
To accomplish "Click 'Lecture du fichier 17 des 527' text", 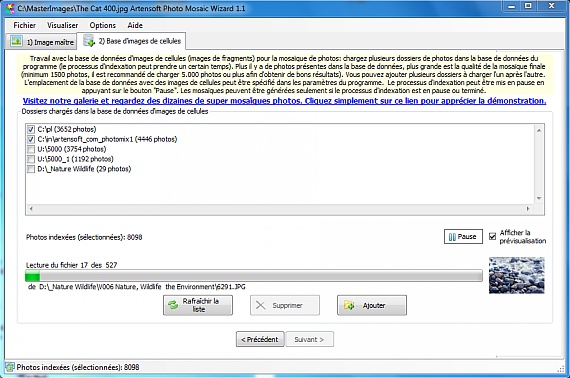I will 72,265.
